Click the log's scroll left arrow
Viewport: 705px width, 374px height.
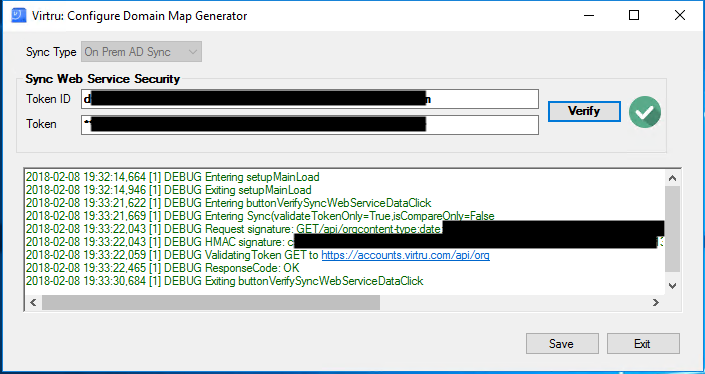point(33,303)
